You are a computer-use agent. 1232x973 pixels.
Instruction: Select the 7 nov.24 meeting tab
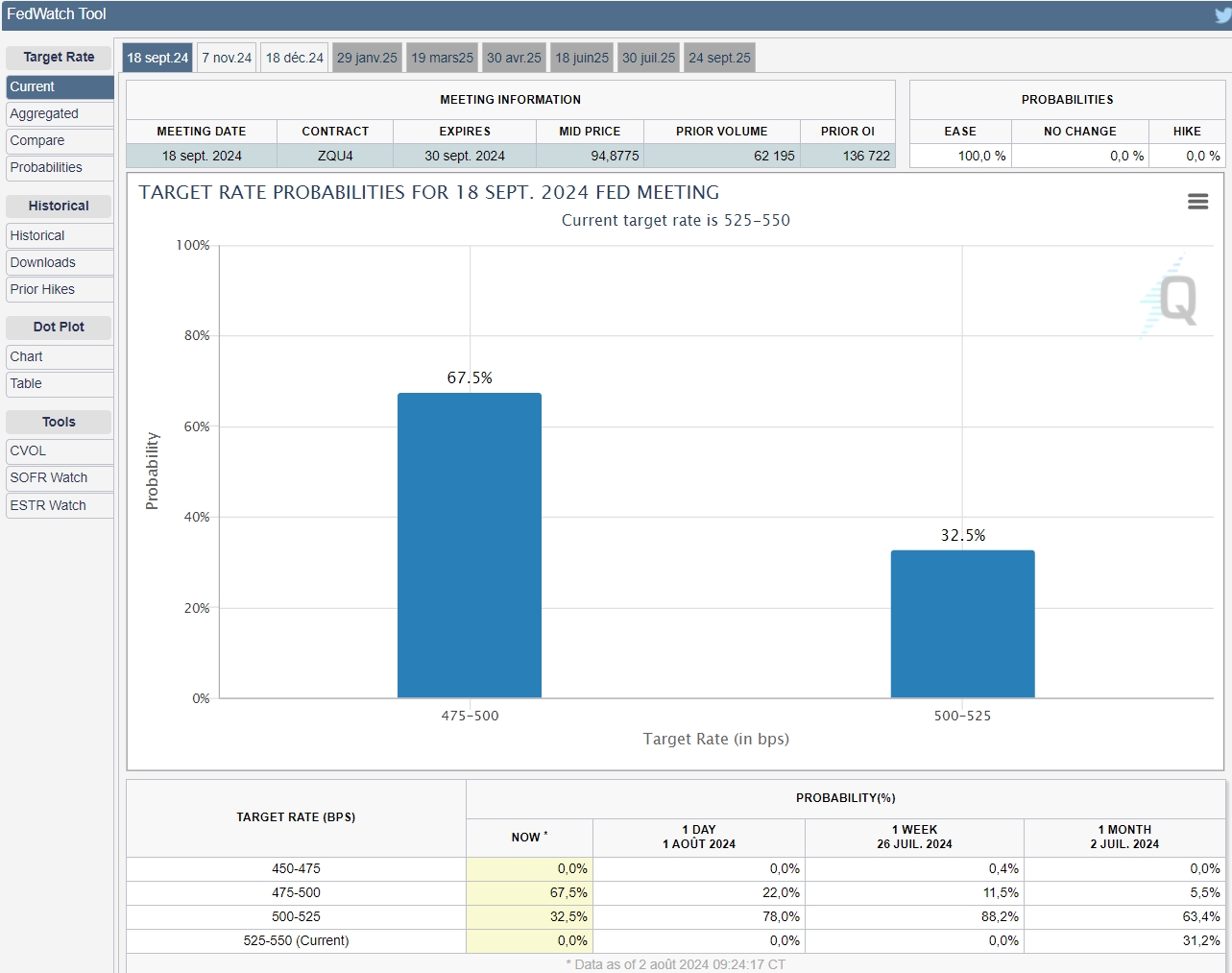click(227, 58)
